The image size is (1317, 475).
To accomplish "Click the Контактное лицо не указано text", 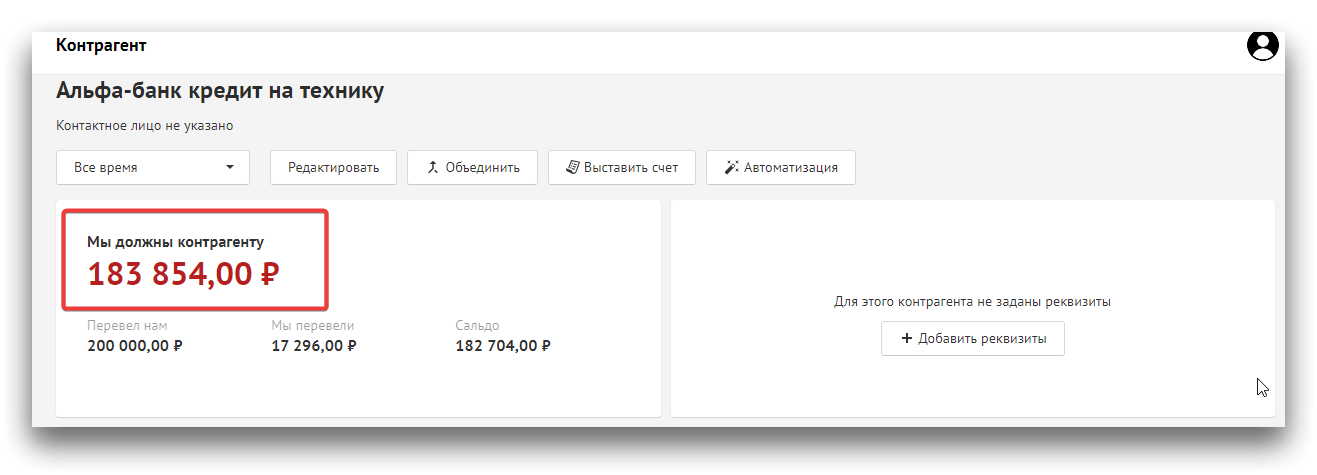I will point(145,126).
